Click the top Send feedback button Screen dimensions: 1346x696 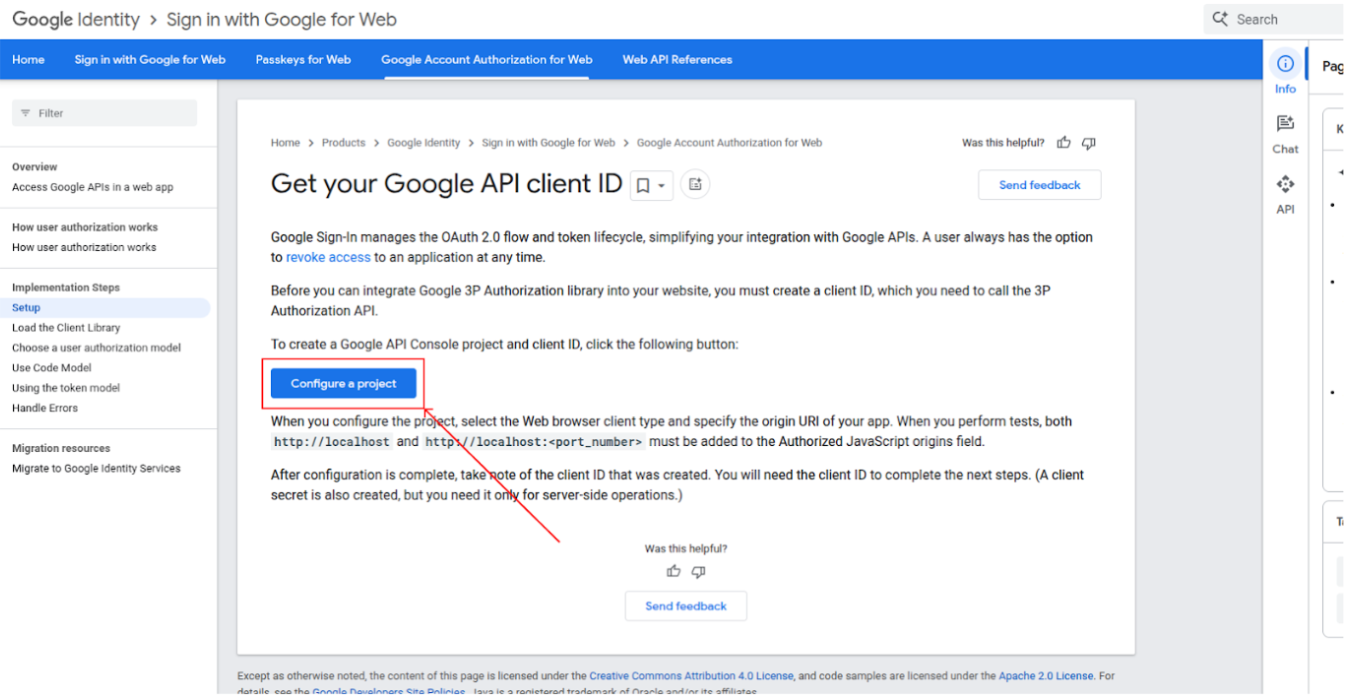[1040, 185]
